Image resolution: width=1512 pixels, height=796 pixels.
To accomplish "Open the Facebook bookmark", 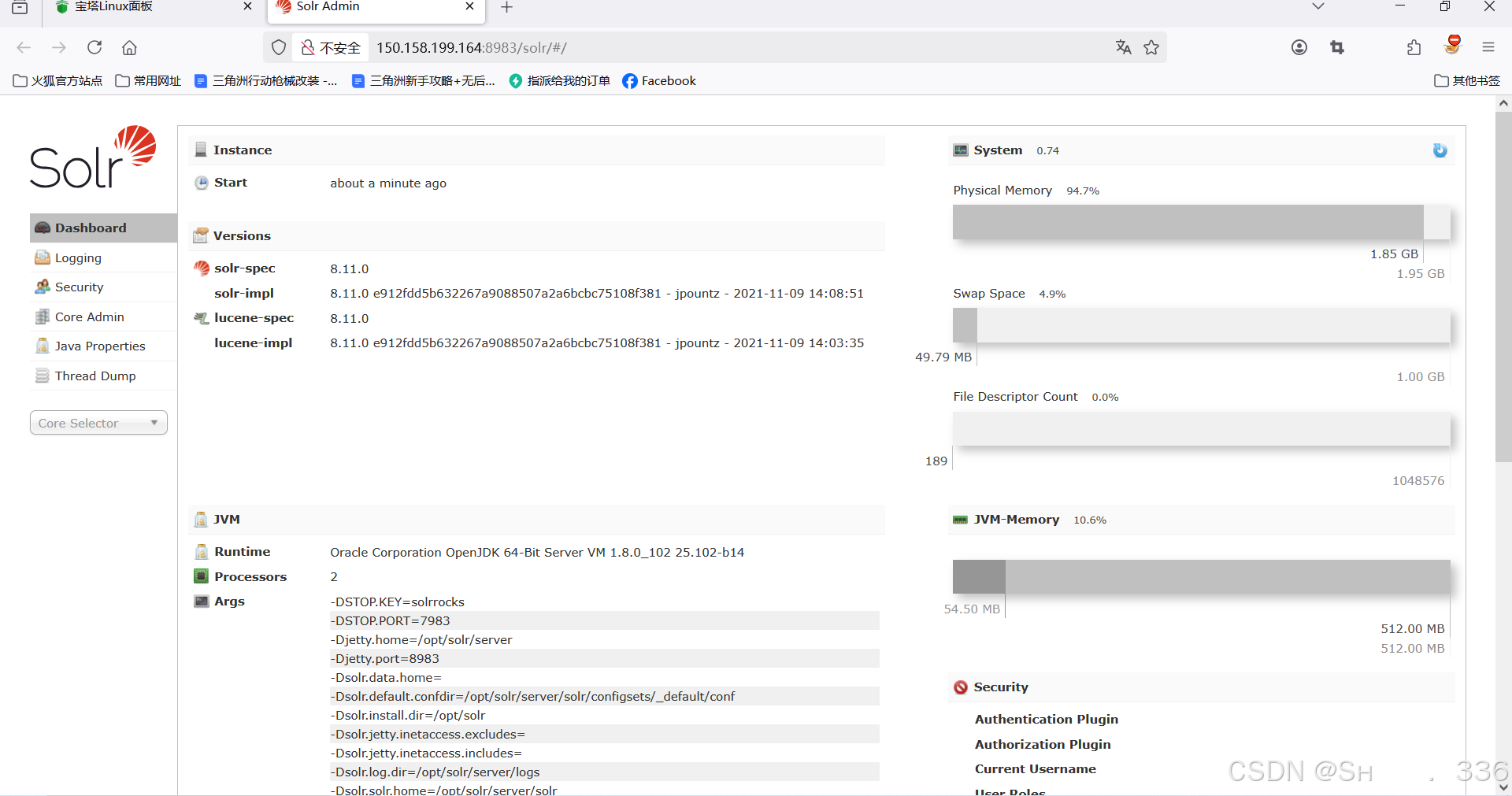I will tap(660, 80).
